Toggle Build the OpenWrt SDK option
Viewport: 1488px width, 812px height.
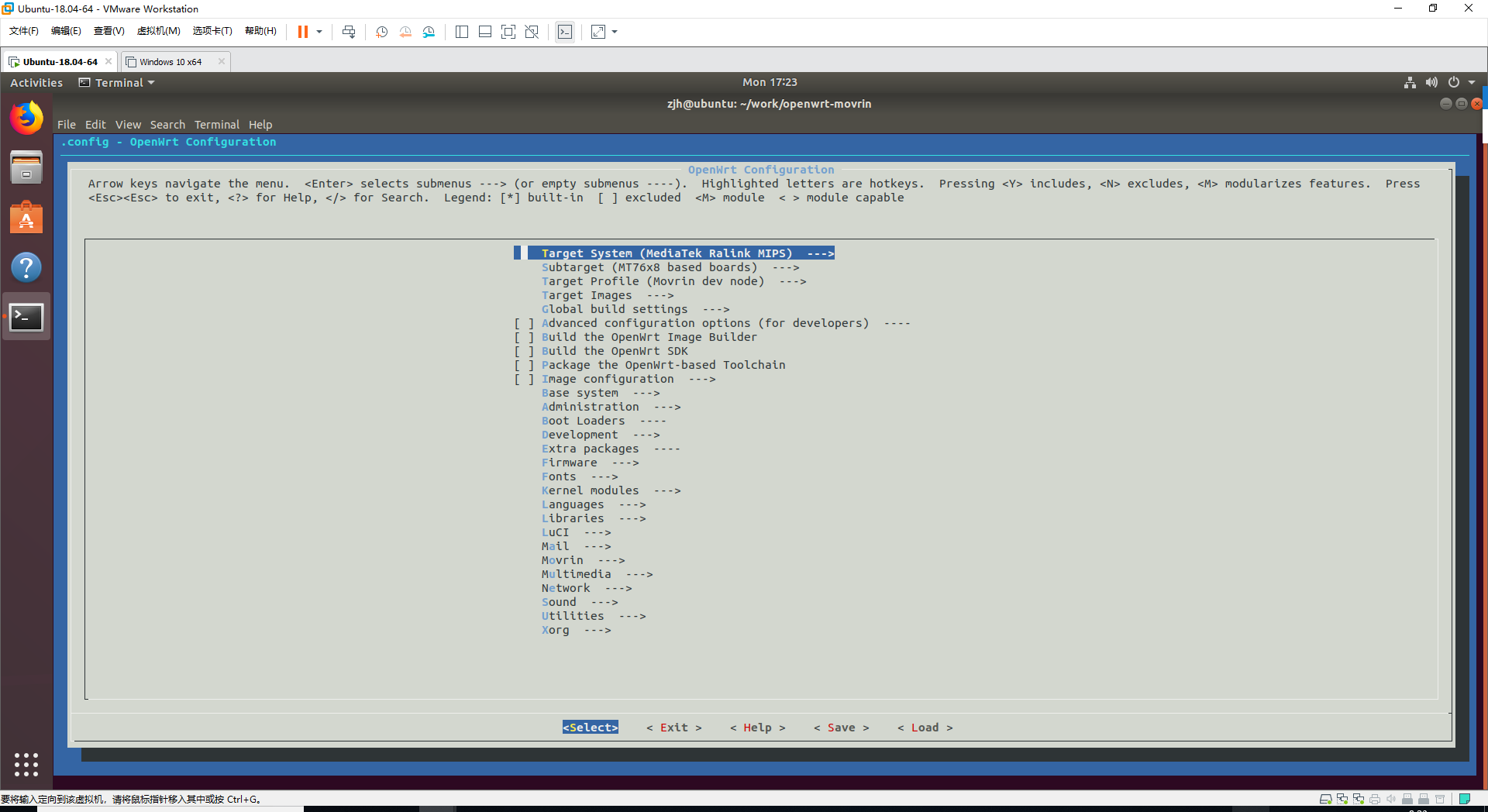tap(615, 351)
